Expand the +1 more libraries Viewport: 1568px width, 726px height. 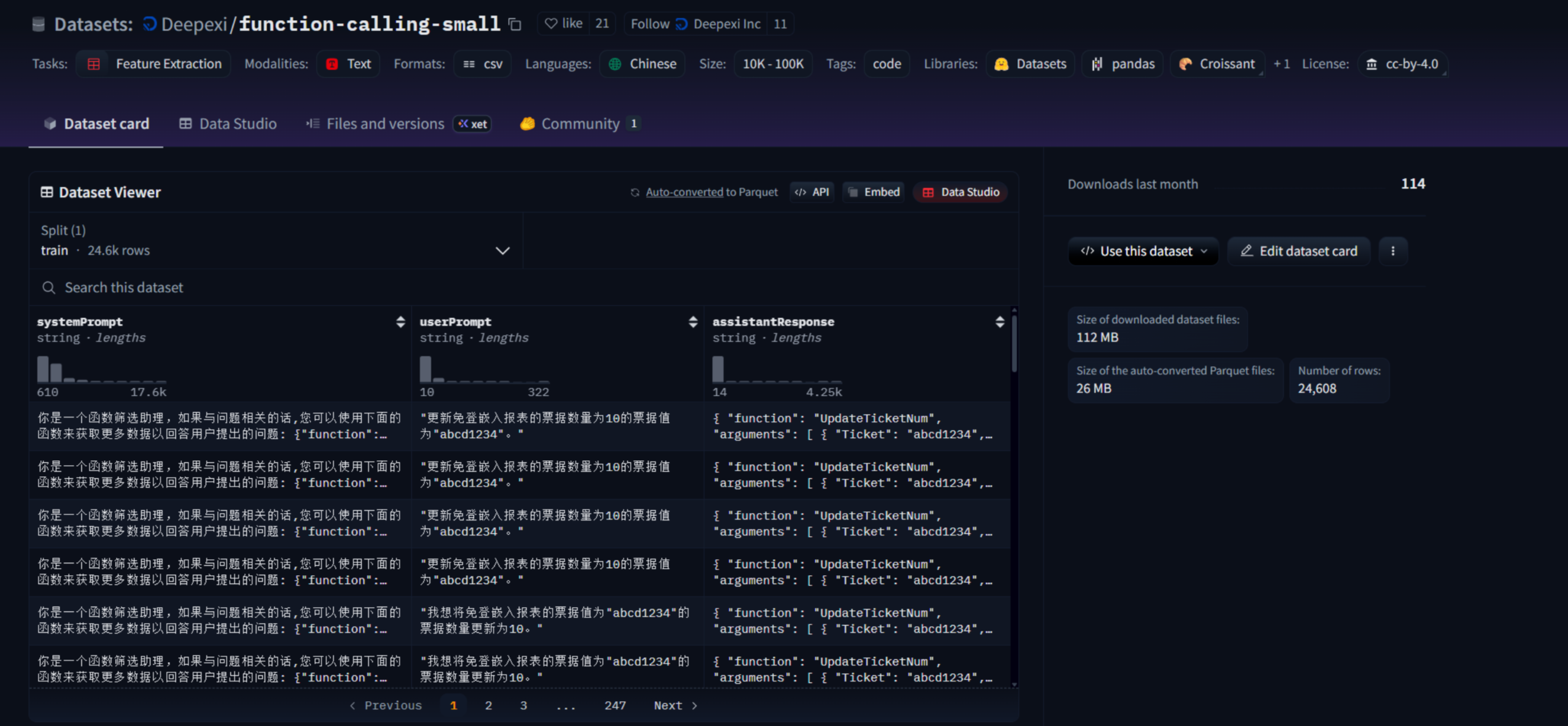pyautogui.click(x=1281, y=64)
